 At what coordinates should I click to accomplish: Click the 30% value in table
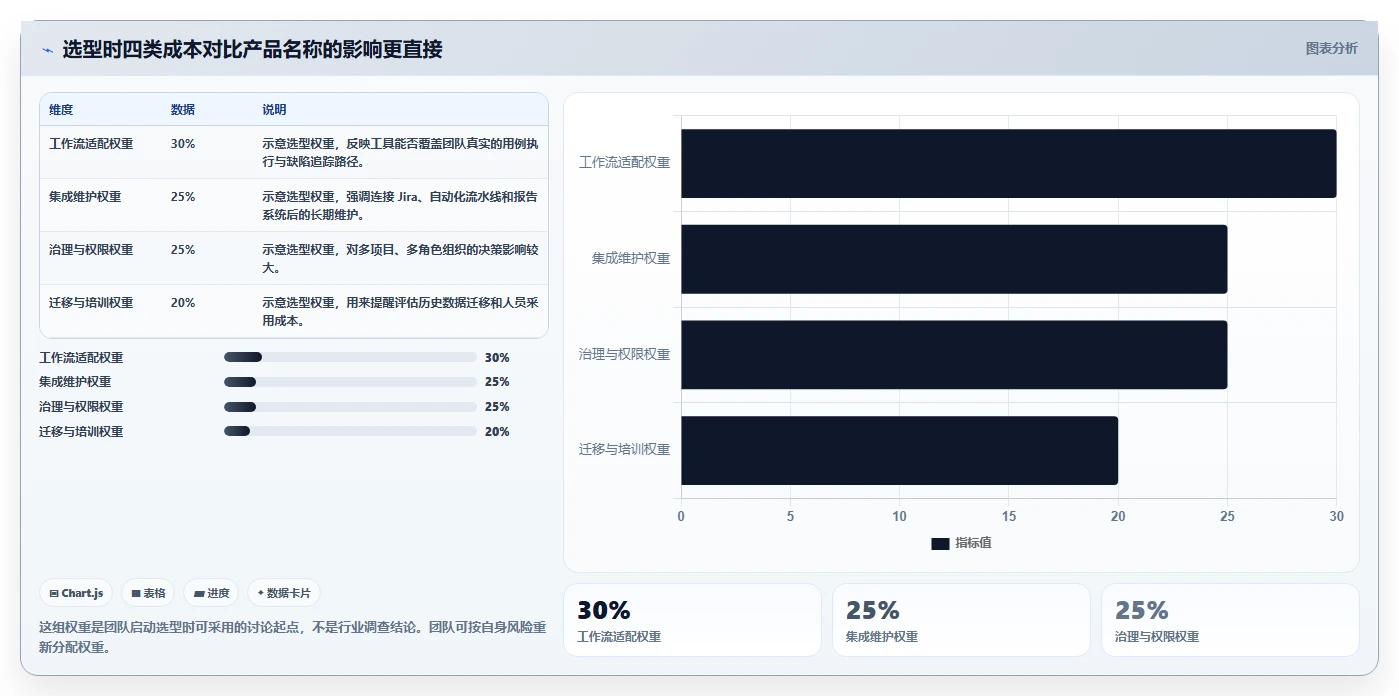[x=183, y=143]
